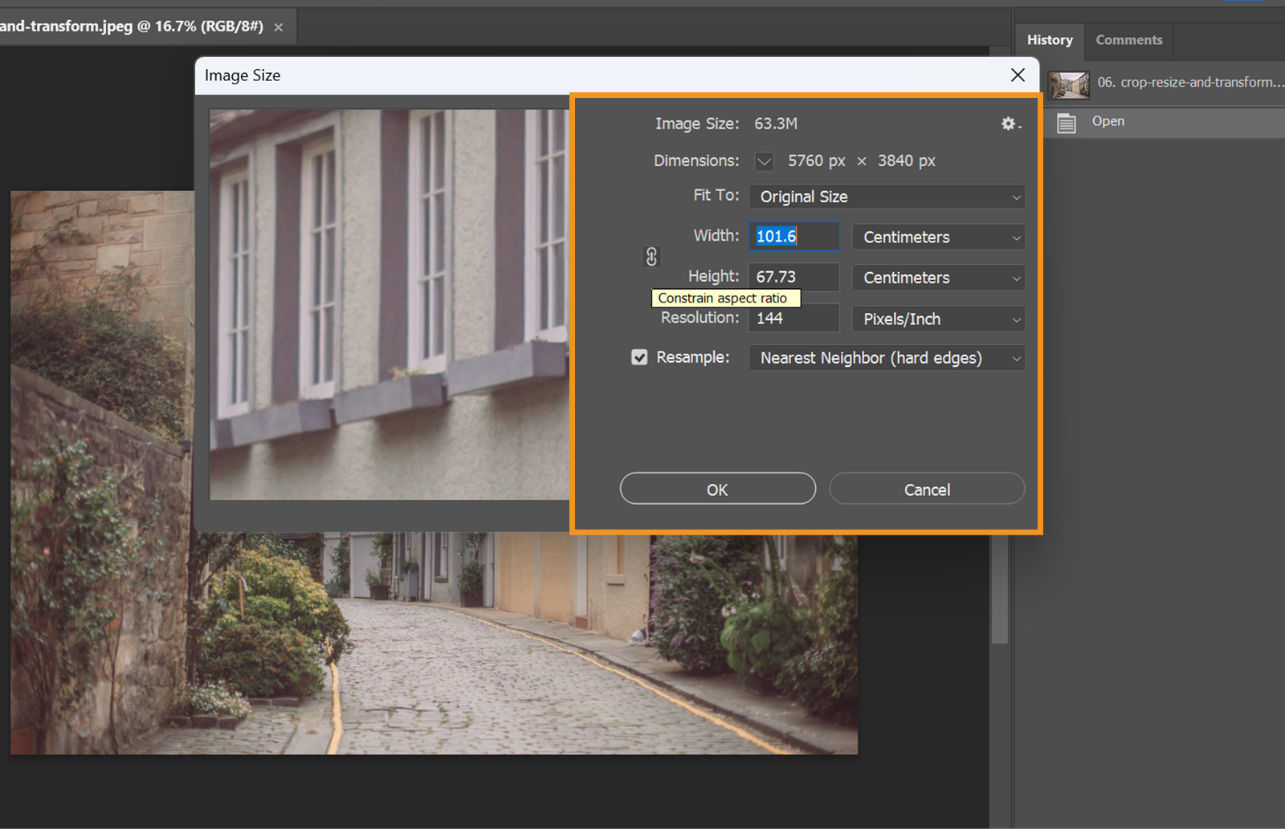The width and height of the screenshot is (1285, 829).
Task: Cancel the Image Size dialog
Action: click(x=926, y=489)
